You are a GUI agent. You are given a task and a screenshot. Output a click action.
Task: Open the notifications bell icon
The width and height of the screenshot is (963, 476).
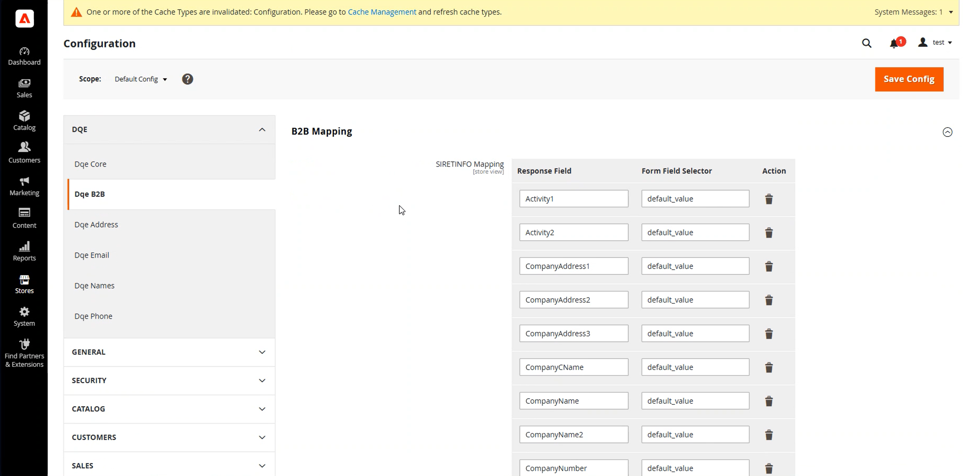(x=894, y=43)
